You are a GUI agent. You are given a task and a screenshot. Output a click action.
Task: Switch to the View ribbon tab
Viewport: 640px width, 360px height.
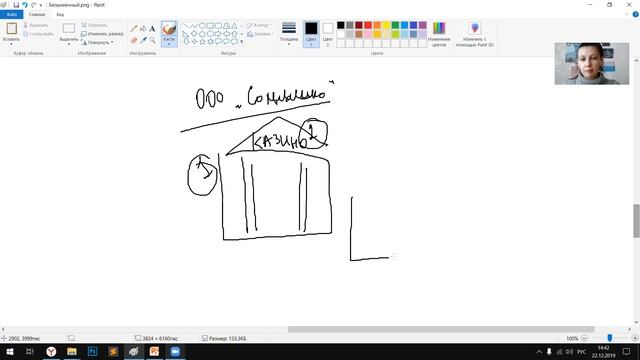(x=60, y=15)
